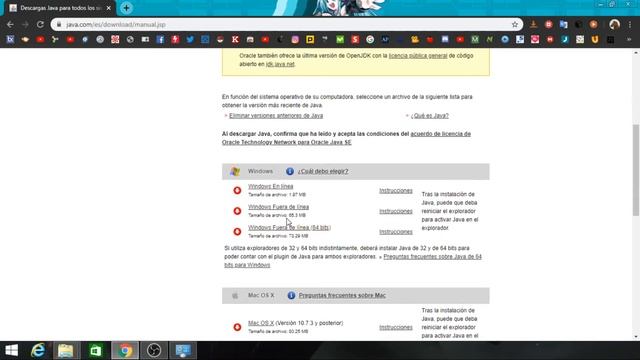Open the Google Translate extension icon
640x360 pixels.
[564, 24]
